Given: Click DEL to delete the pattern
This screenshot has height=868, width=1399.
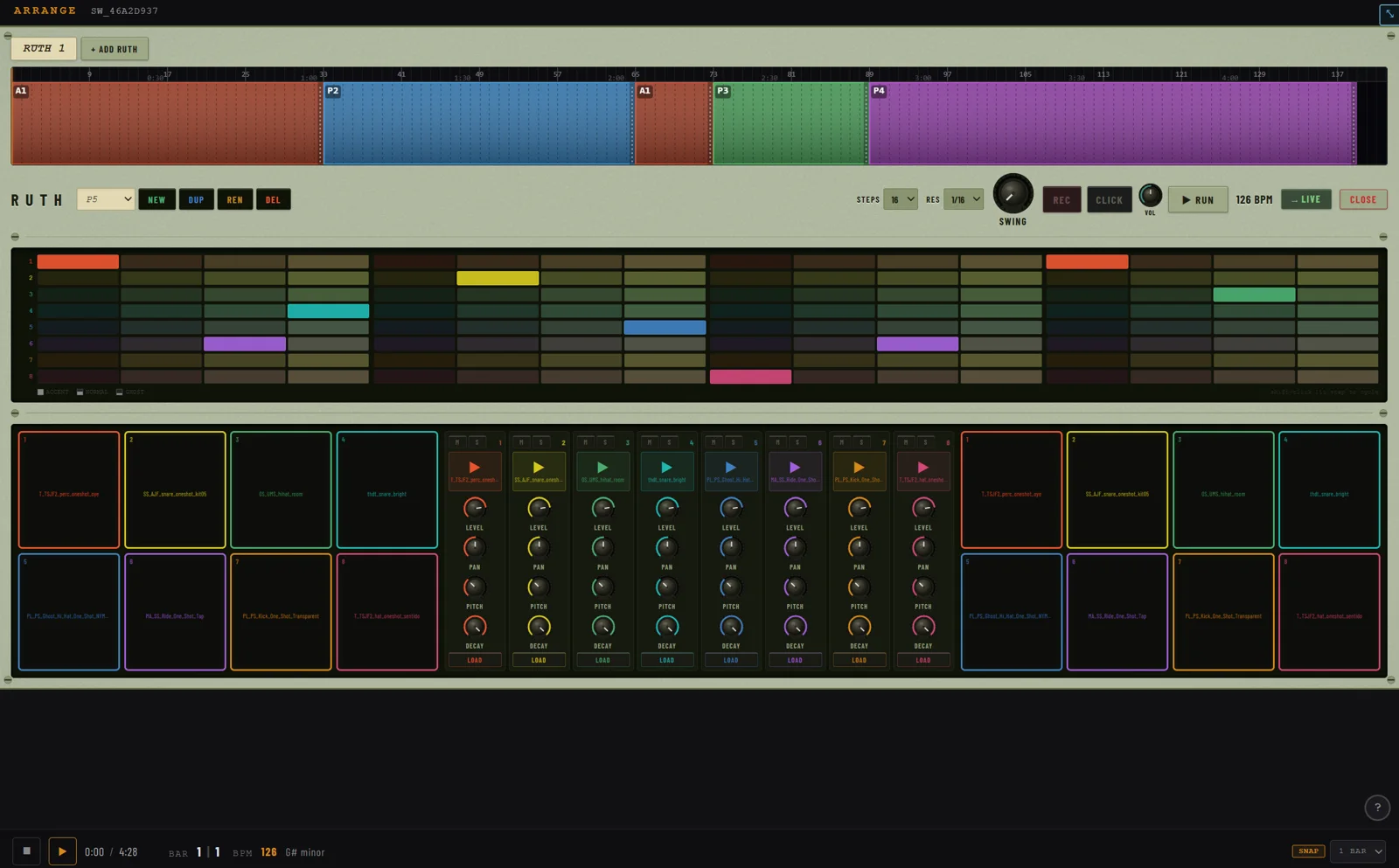Looking at the screenshot, I should point(273,199).
